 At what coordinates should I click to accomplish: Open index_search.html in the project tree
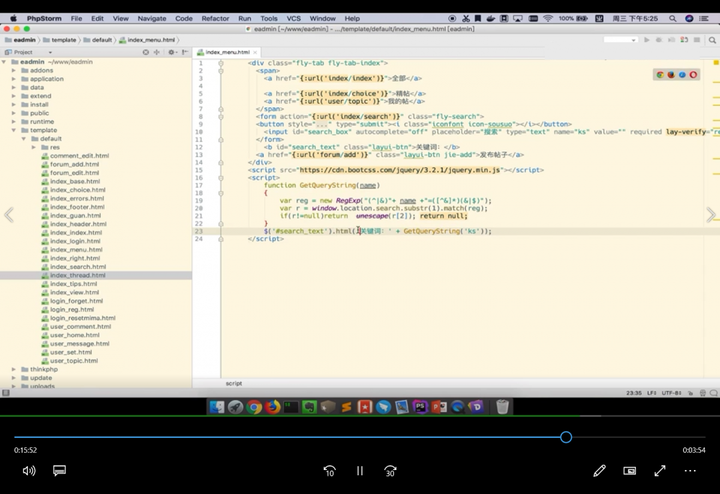pos(77,267)
